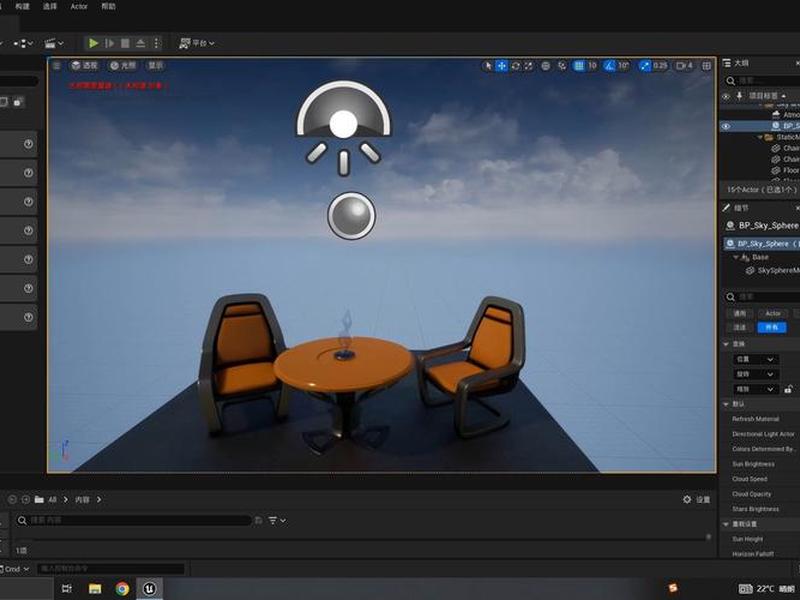Open Chrome from the Windows taskbar

[x=122, y=589]
